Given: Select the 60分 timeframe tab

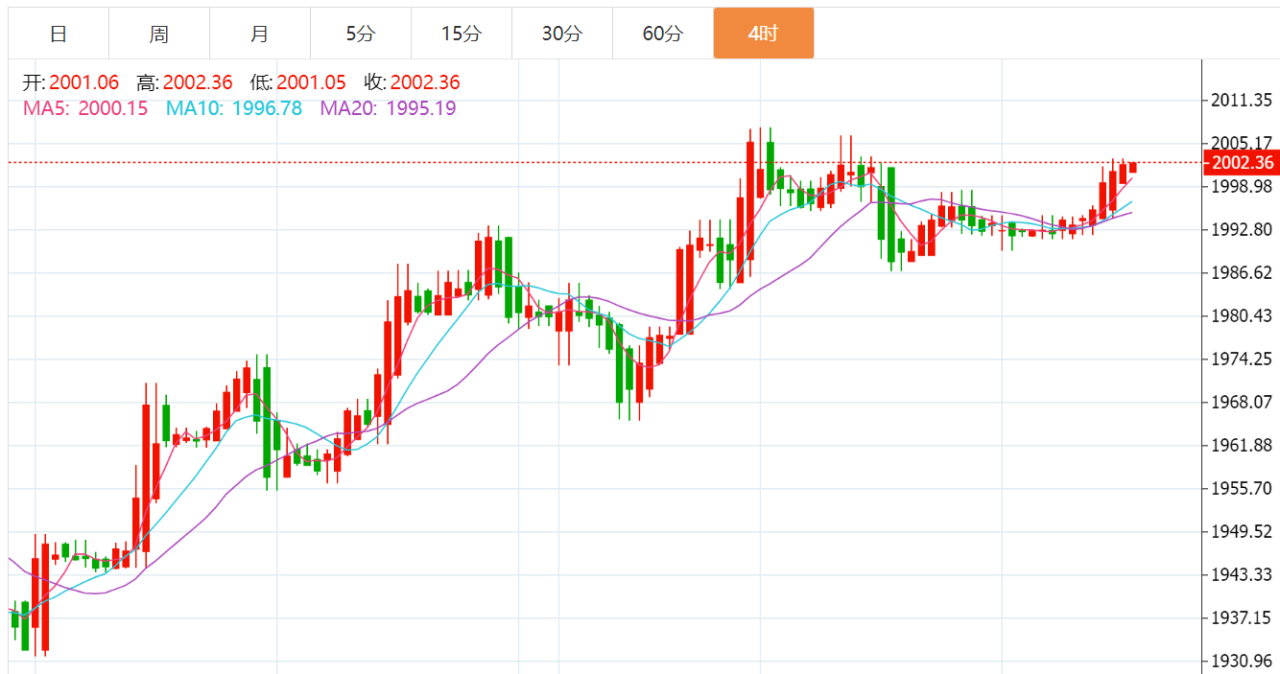Looking at the screenshot, I should click(x=663, y=33).
